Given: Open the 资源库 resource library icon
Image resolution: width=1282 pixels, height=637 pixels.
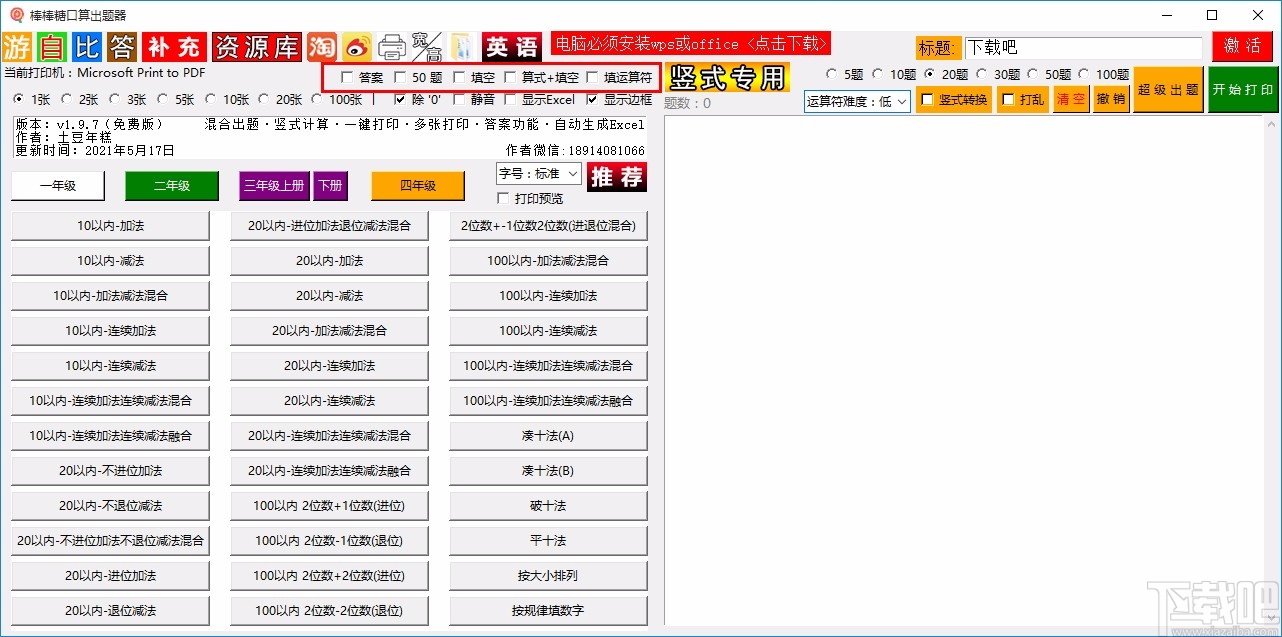Looking at the screenshot, I should pos(257,45).
